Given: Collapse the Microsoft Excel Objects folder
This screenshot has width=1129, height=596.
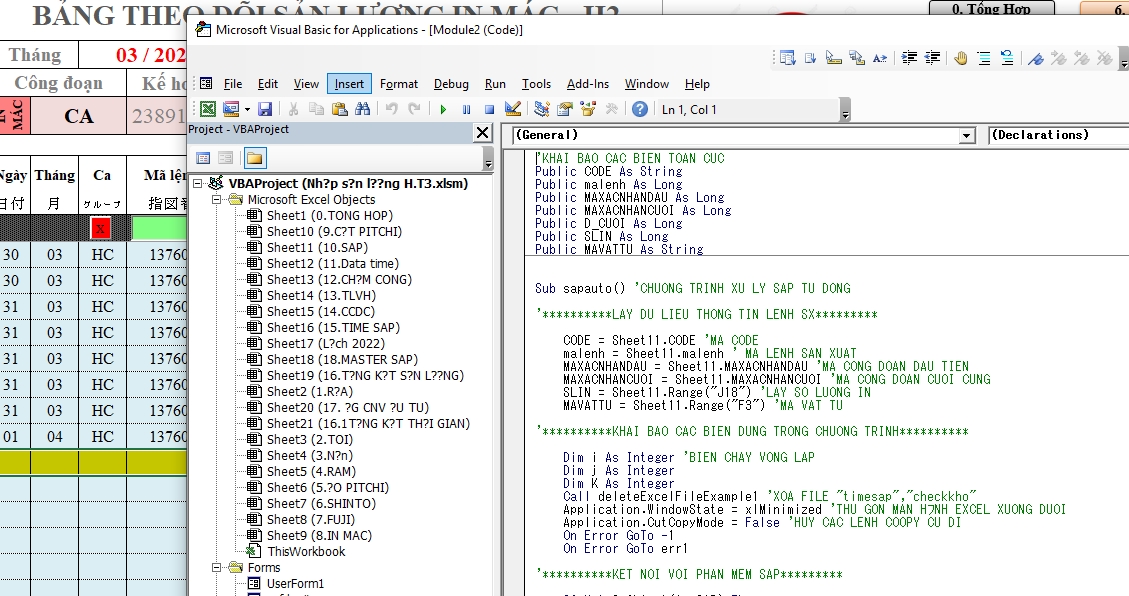Looking at the screenshot, I should pyautogui.click(x=216, y=199).
